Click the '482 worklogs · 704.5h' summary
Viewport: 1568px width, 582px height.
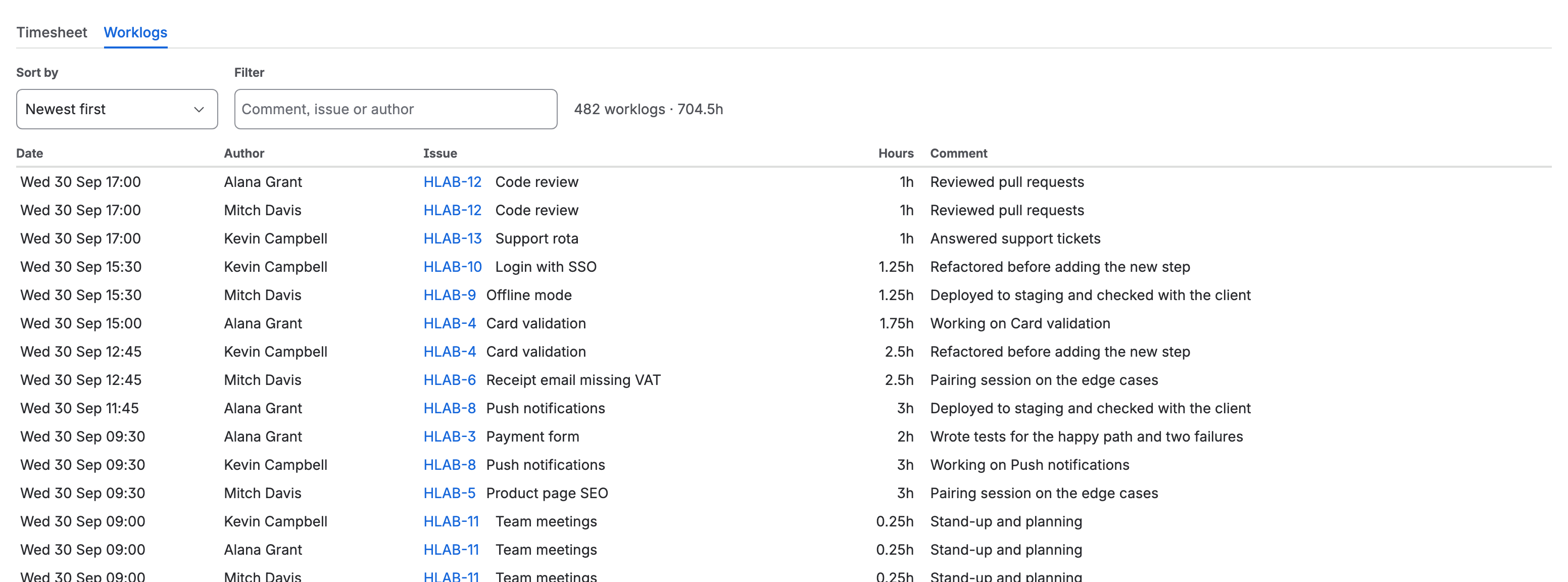[x=648, y=109]
